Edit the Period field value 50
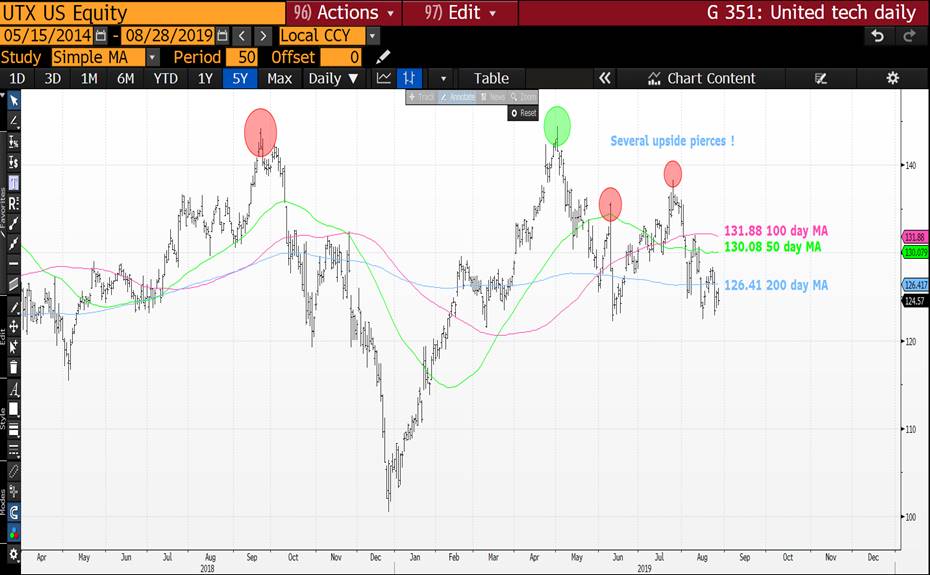The height and width of the screenshot is (575, 930). pos(241,57)
